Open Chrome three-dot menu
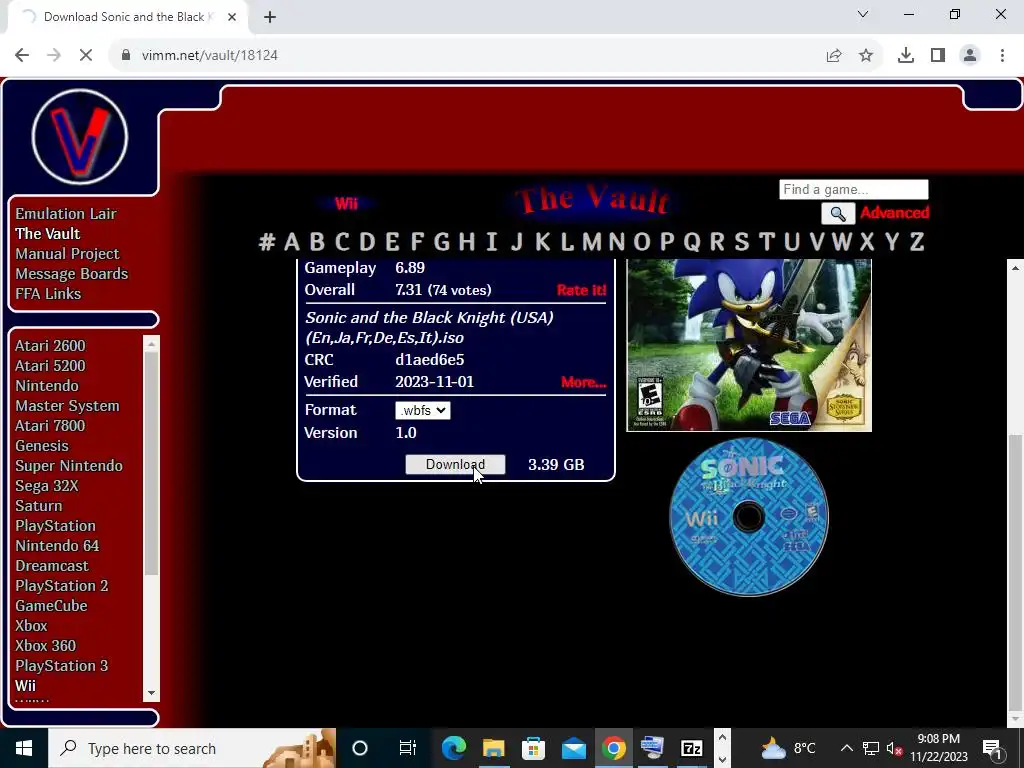The width and height of the screenshot is (1024, 768). (1002, 56)
